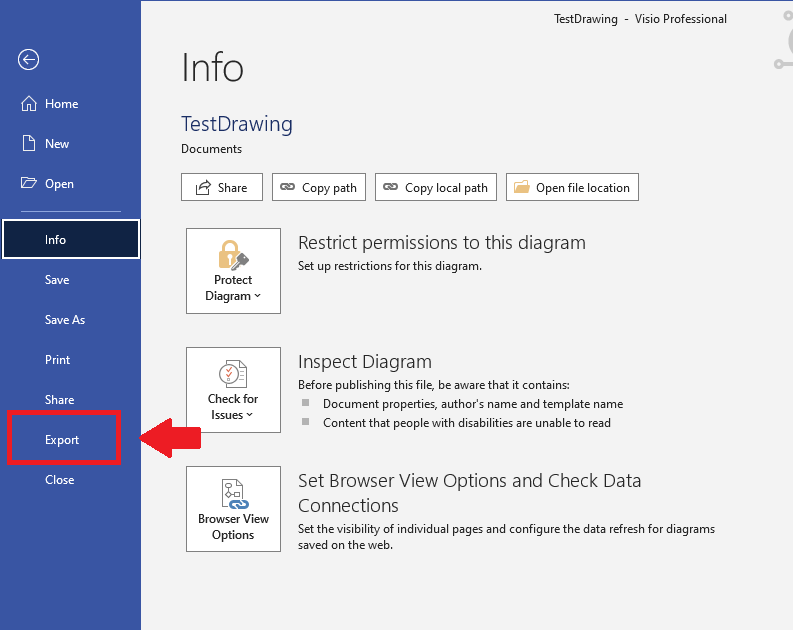
Task: Click the Restrict permissions to this diagram heading
Action: point(442,243)
